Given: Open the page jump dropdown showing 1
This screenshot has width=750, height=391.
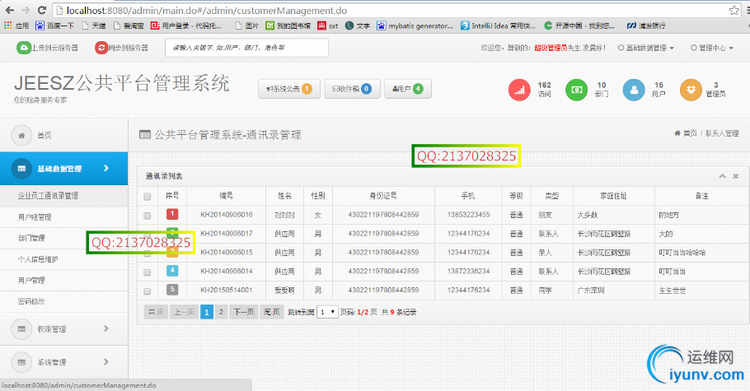Looking at the screenshot, I should point(328,312).
